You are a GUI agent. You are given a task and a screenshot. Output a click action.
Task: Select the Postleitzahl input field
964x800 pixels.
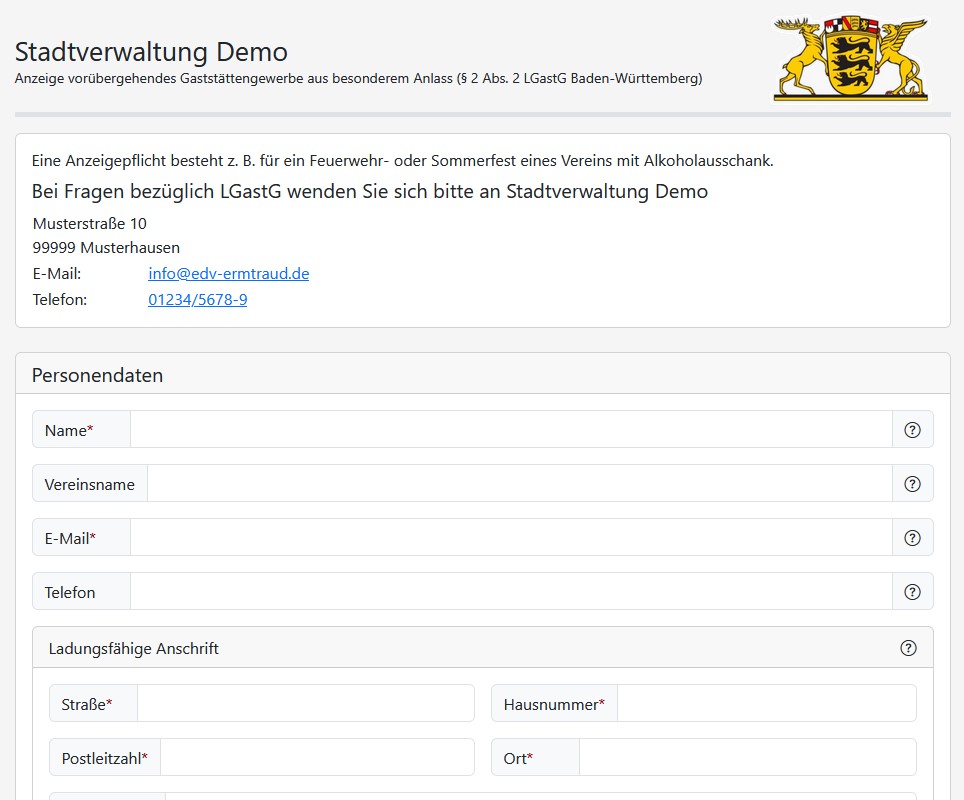point(316,758)
